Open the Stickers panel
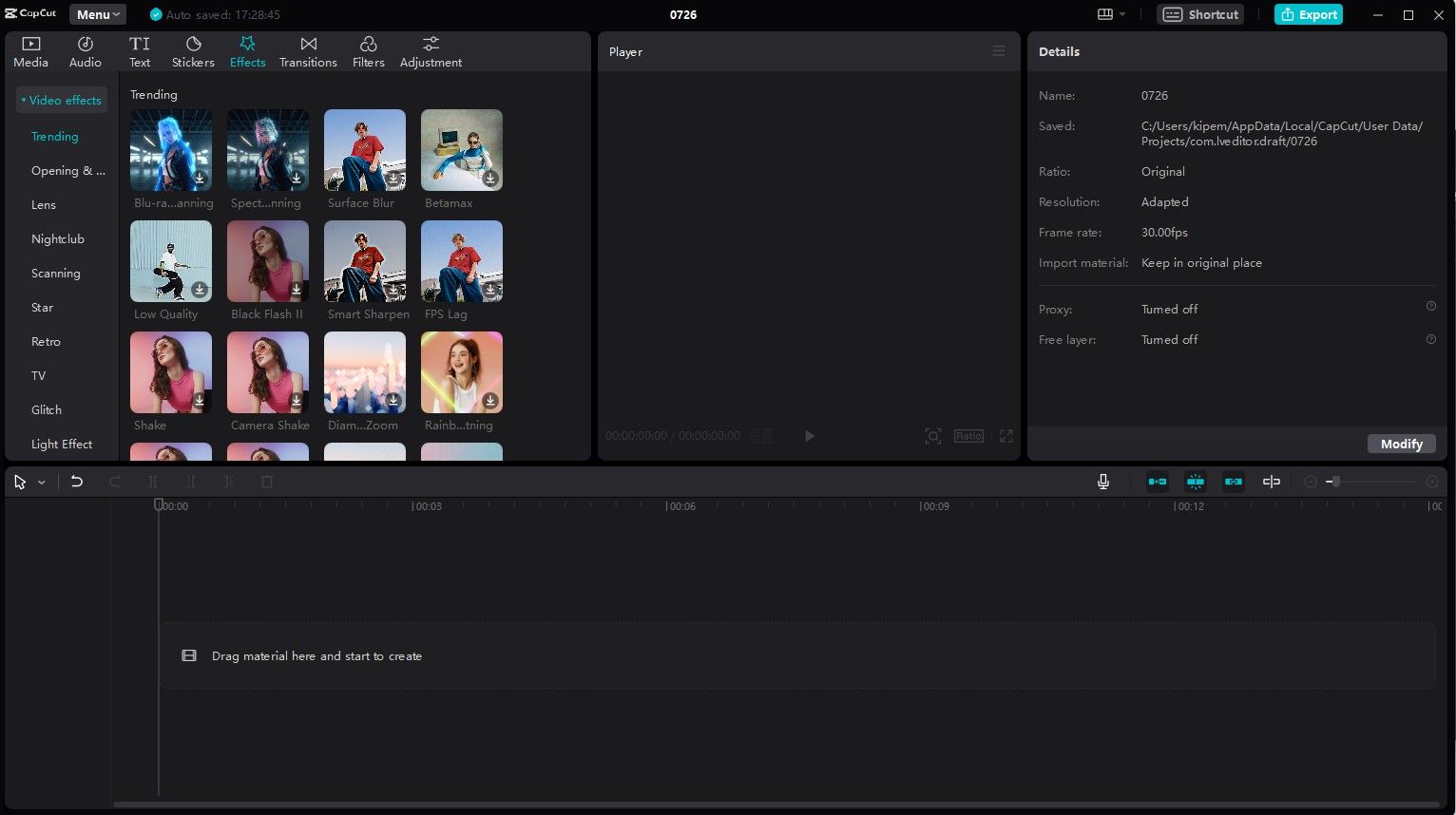The height and width of the screenshot is (815, 1456). point(193,50)
